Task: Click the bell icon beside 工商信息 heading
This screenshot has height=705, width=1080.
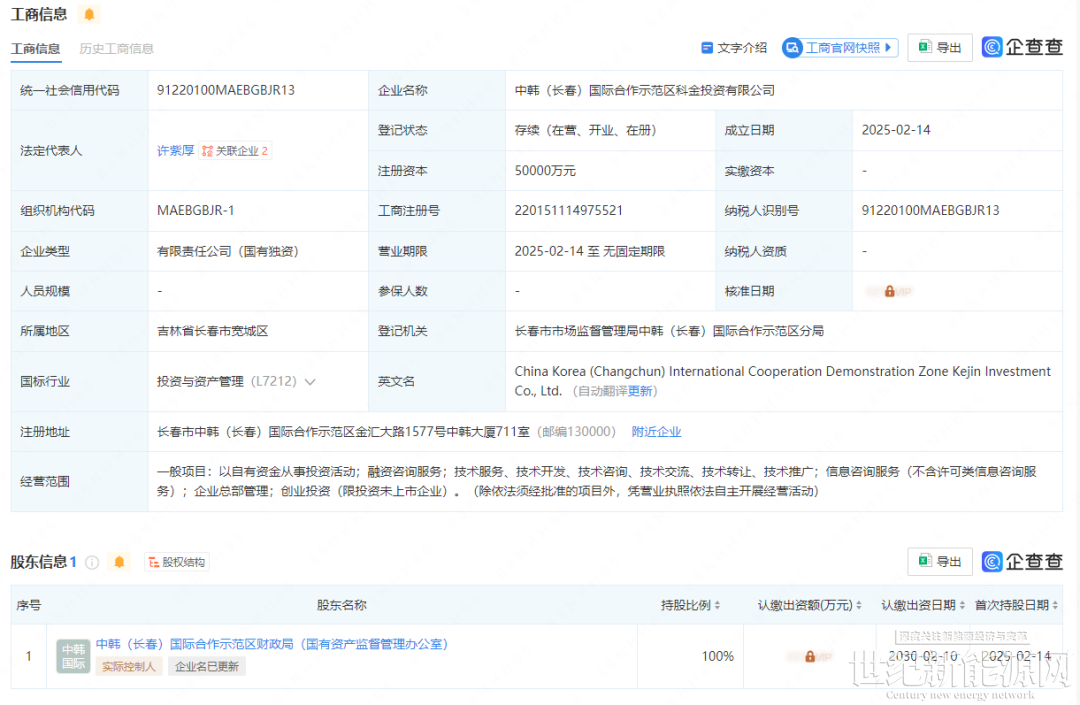Action: [90, 14]
